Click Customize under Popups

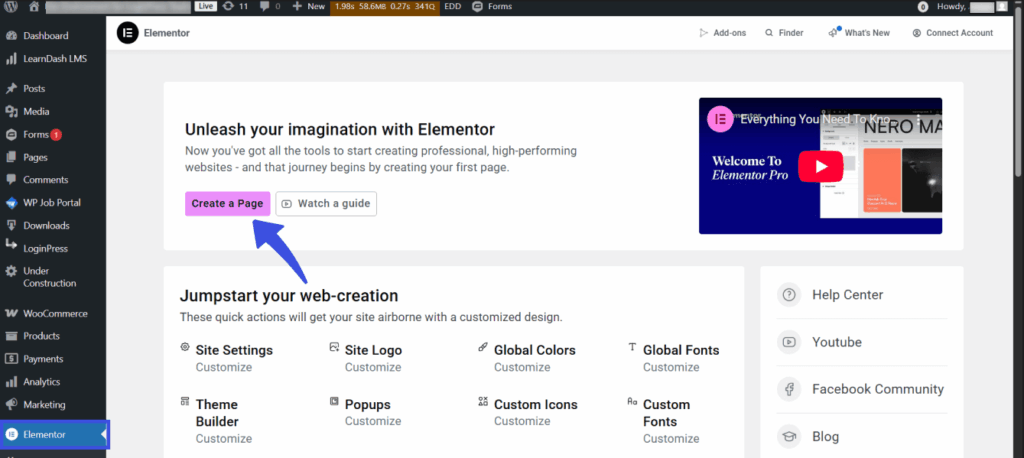coord(373,421)
